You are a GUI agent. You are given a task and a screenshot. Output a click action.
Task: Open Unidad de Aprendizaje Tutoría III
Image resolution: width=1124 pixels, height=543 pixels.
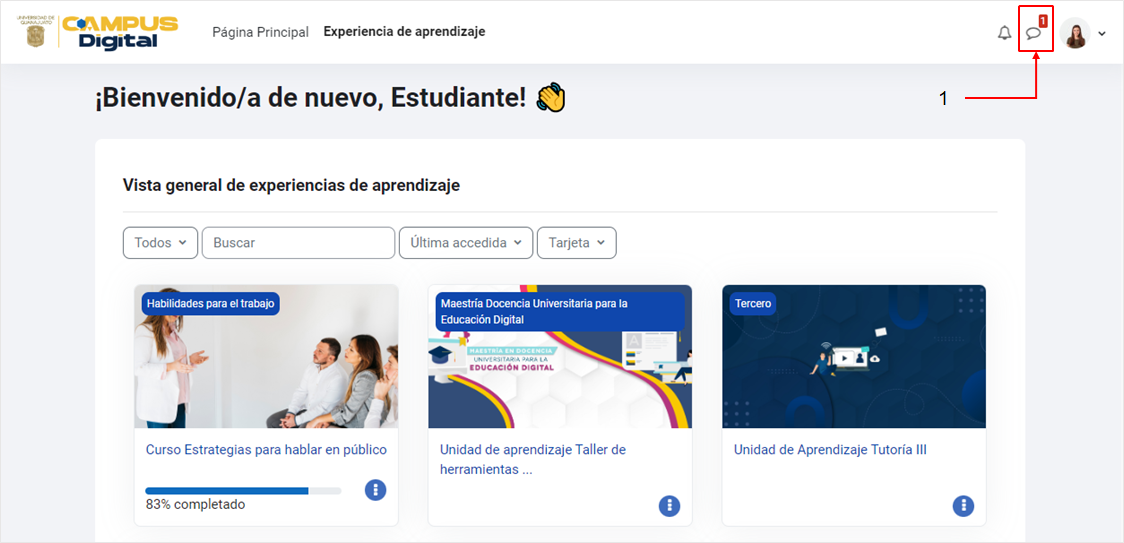tap(830, 450)
